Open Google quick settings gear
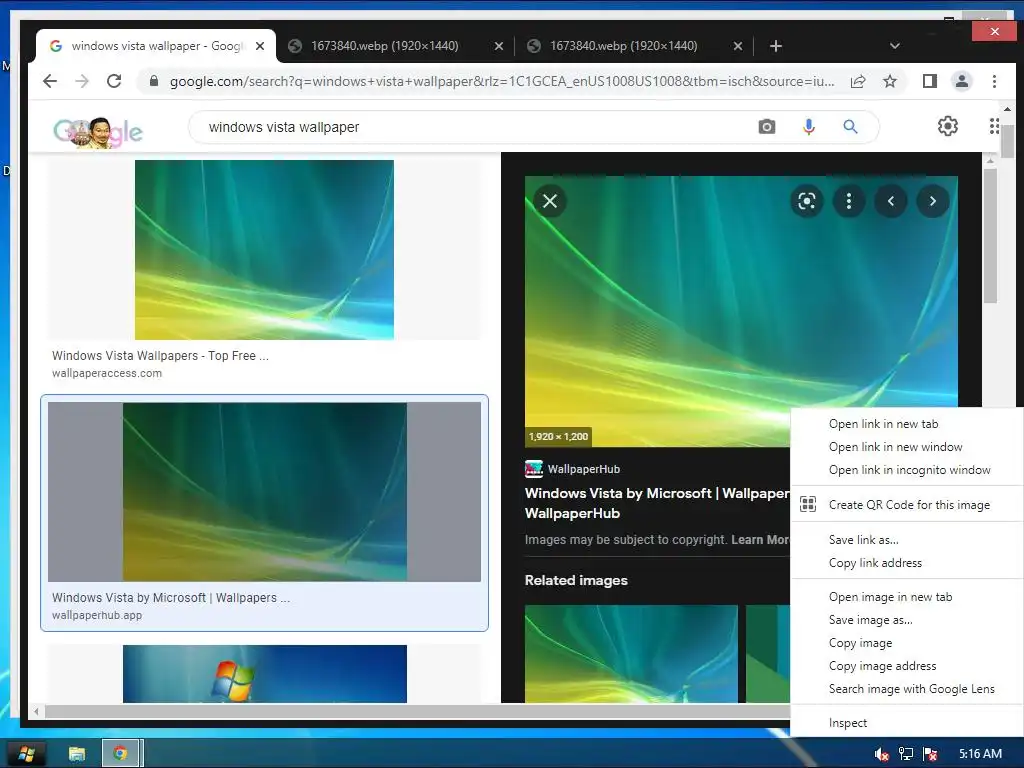1024x768 pixels. click(948, 126)
